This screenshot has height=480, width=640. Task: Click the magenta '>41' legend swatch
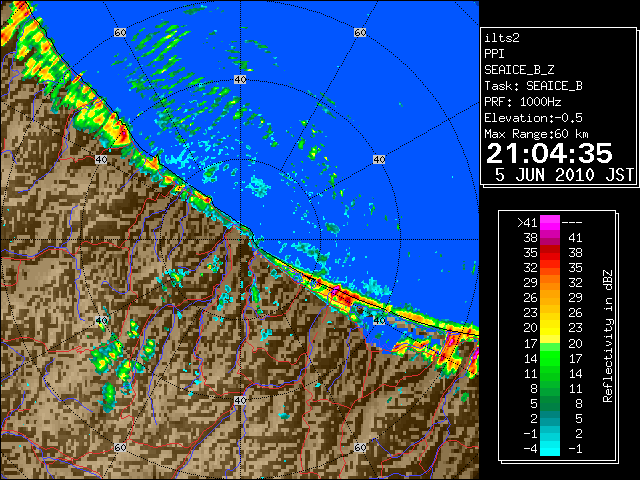click(550, 222)
